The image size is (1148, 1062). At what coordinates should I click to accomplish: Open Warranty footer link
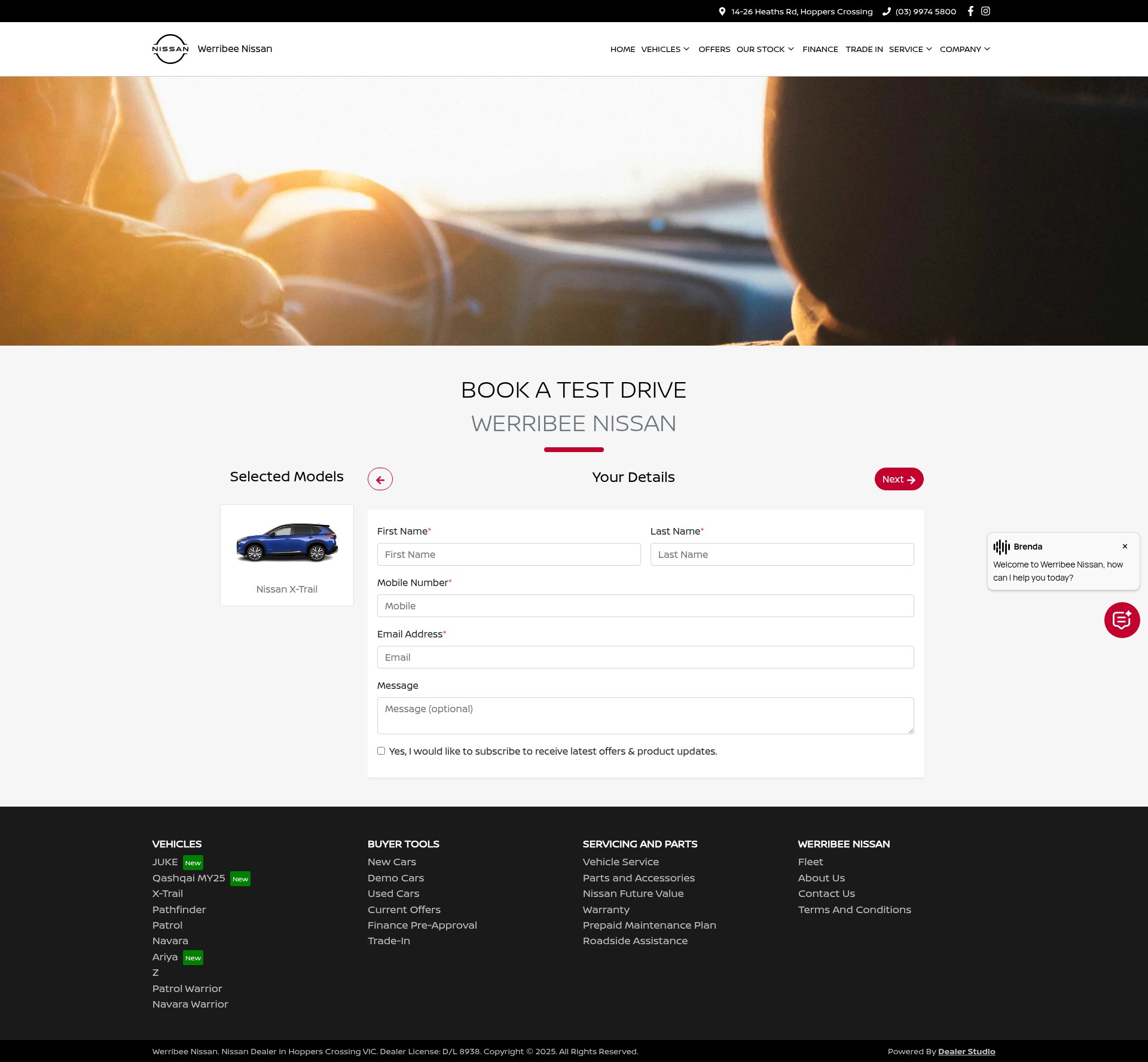(x=606, y=910)
